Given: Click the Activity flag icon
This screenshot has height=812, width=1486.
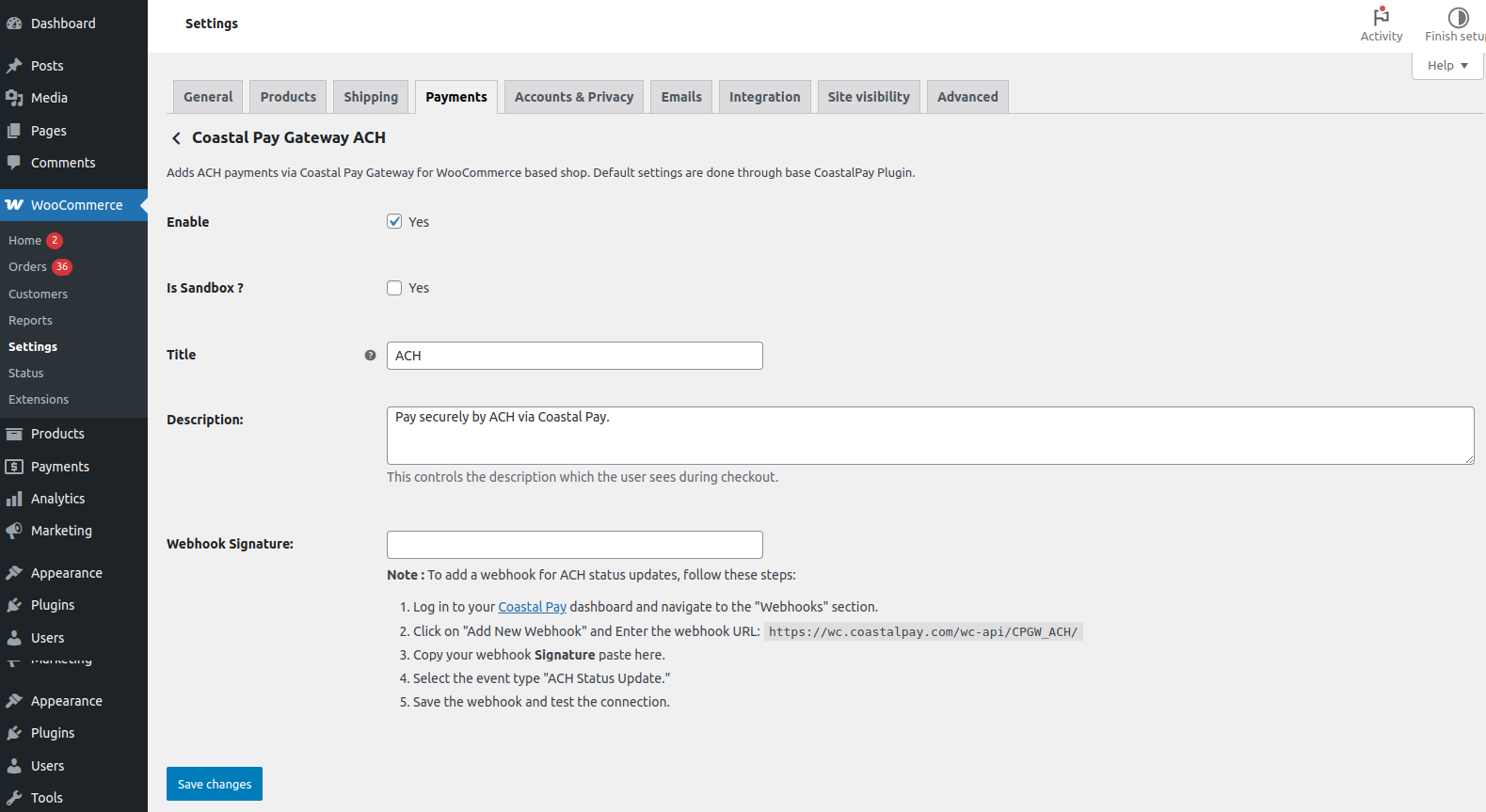Looking at the screenshot, I should (1381, 16).
